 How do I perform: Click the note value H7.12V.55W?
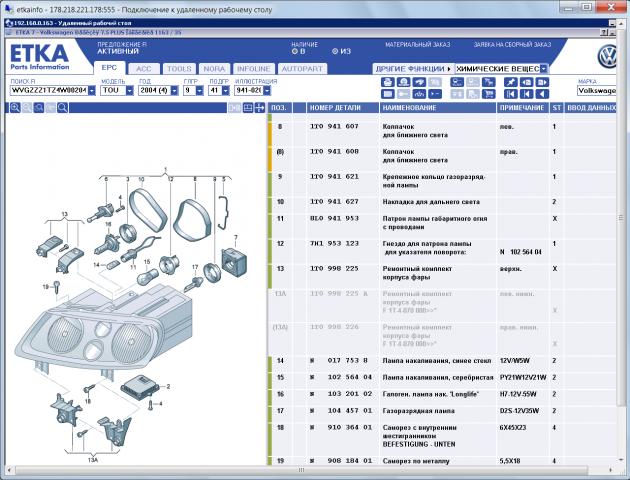[x=518, y=394]
